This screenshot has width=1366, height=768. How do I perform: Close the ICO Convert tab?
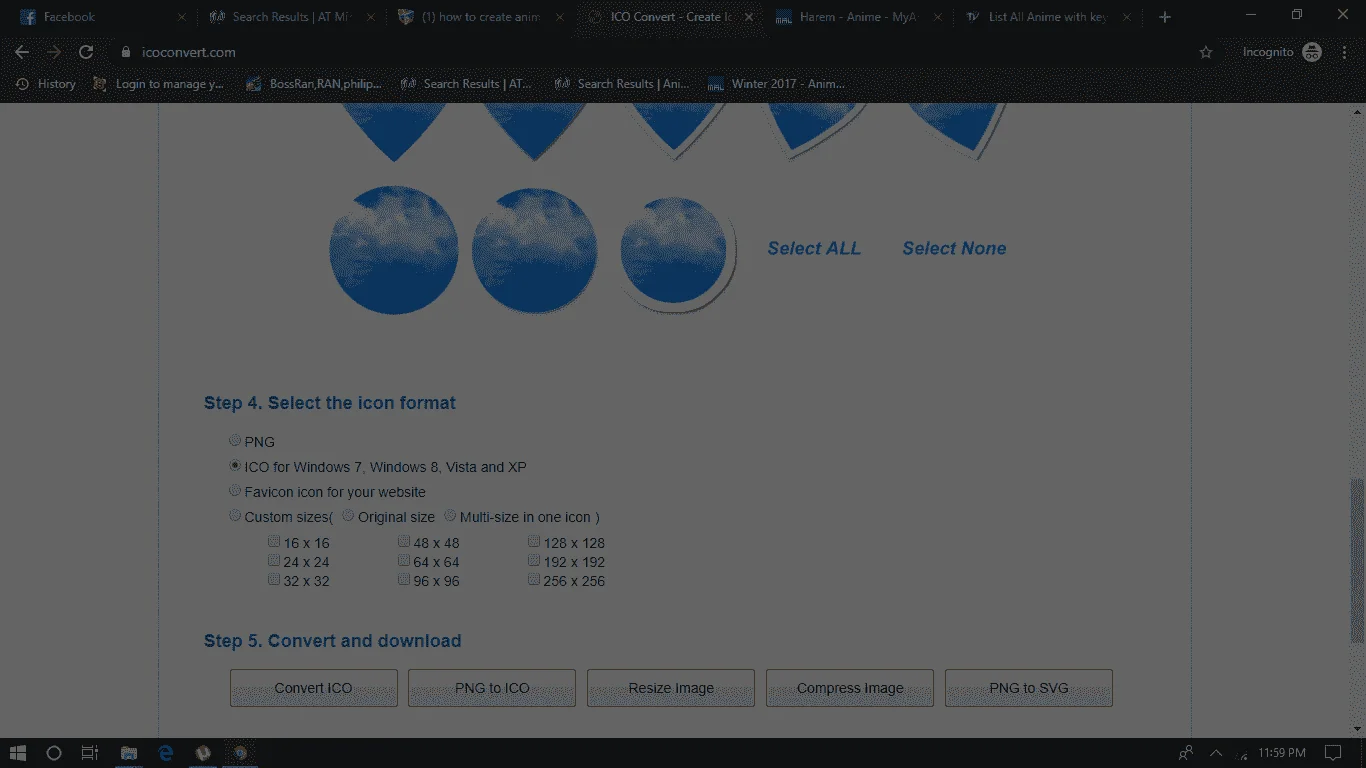[749, 17]
